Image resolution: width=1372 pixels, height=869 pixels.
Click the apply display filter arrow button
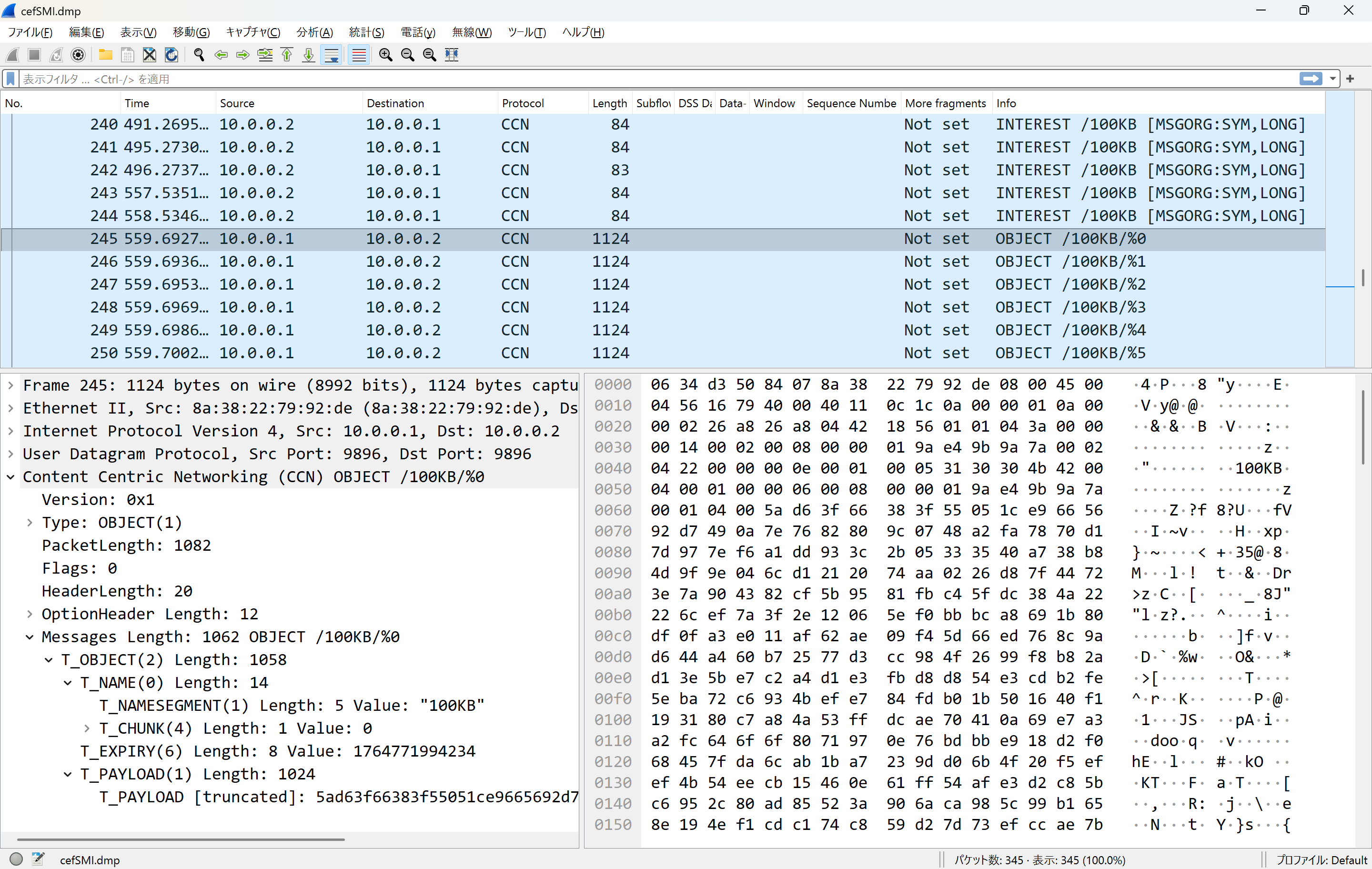click(1311, 79)
